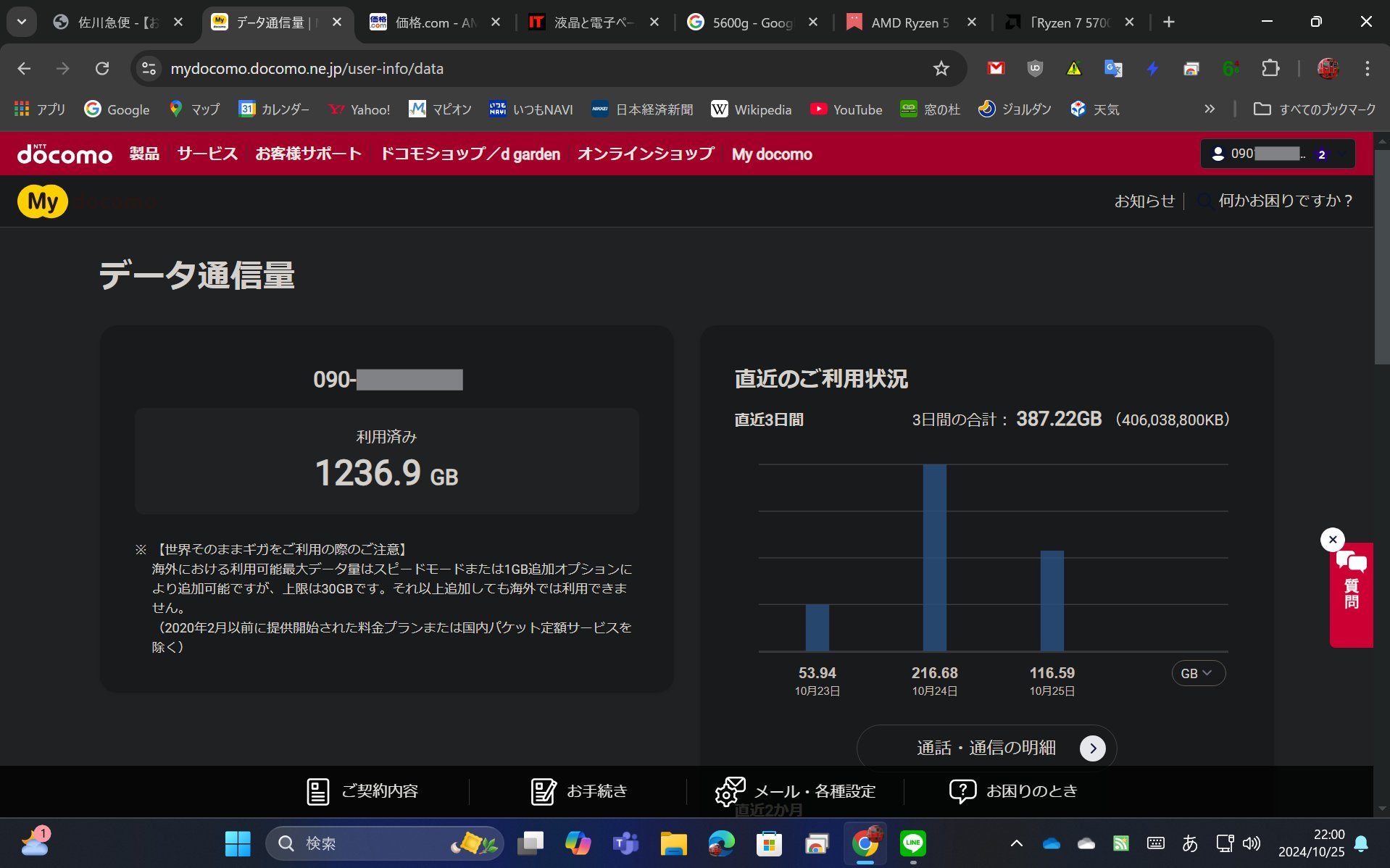Open the Gmail extension icon
The height and width of the screenshot is (868, 1390).
996,69
